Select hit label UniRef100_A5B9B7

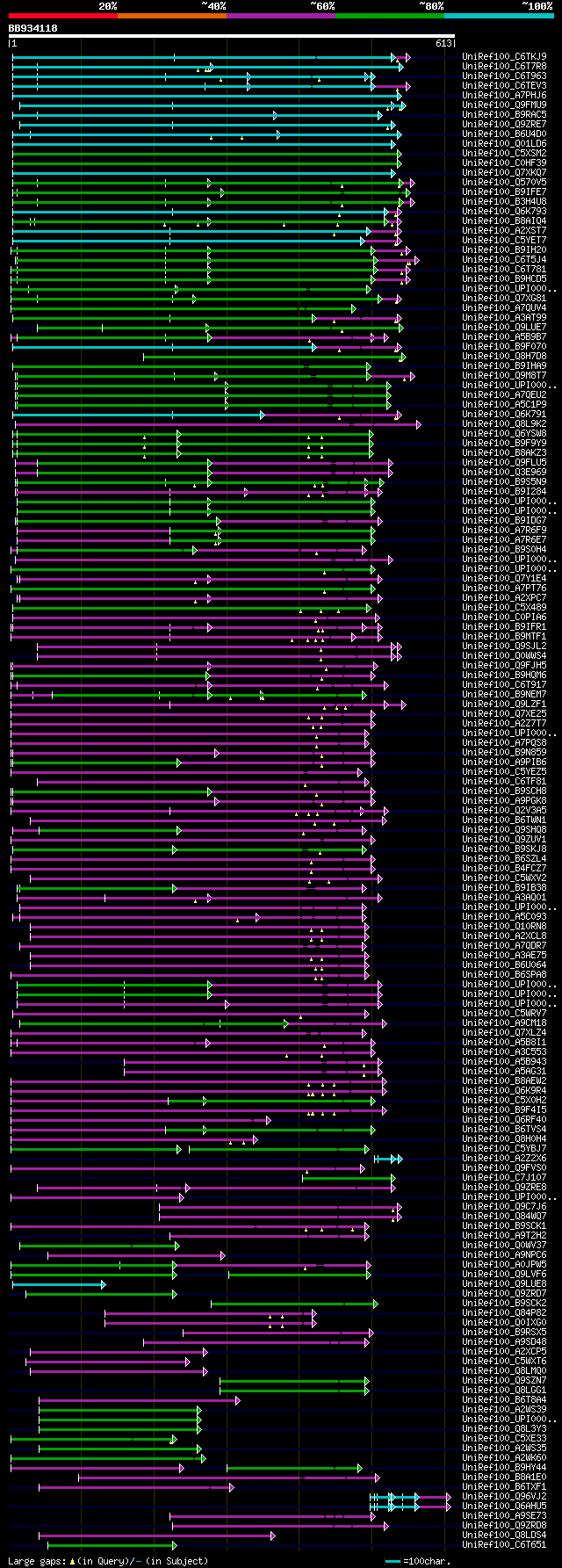point(504,336)
